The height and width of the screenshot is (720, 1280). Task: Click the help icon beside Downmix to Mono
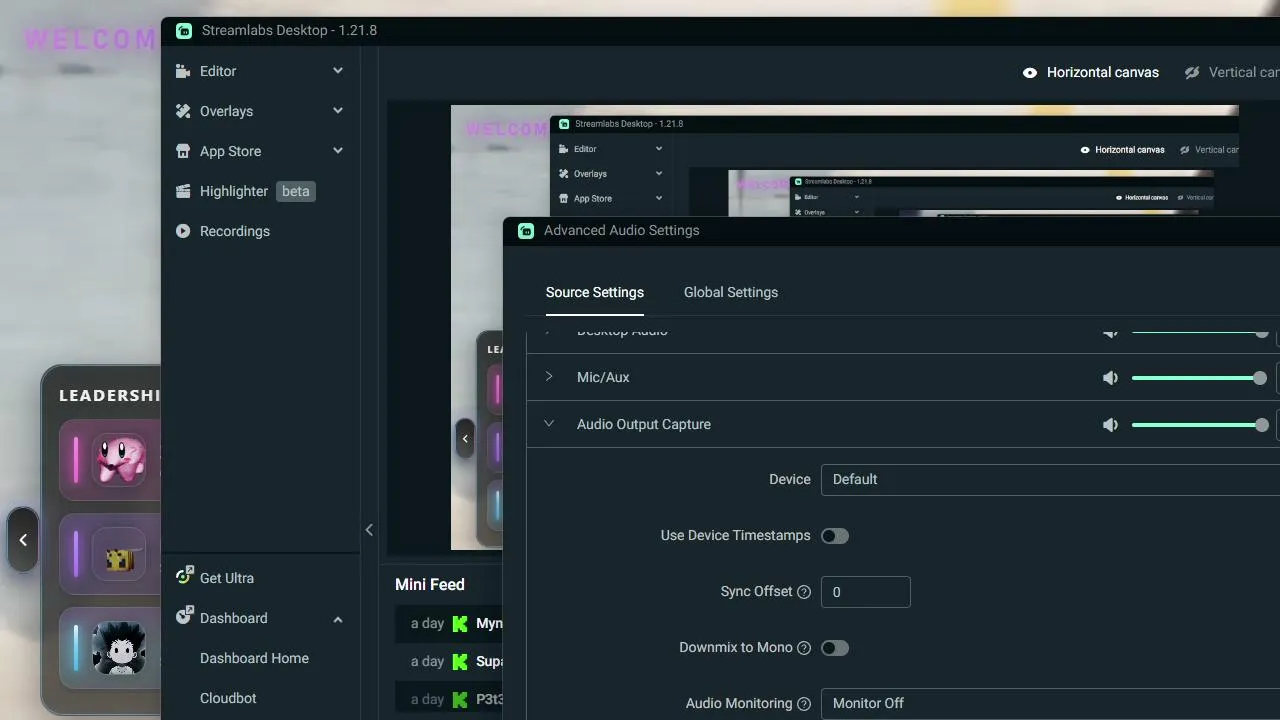[804, 648]
